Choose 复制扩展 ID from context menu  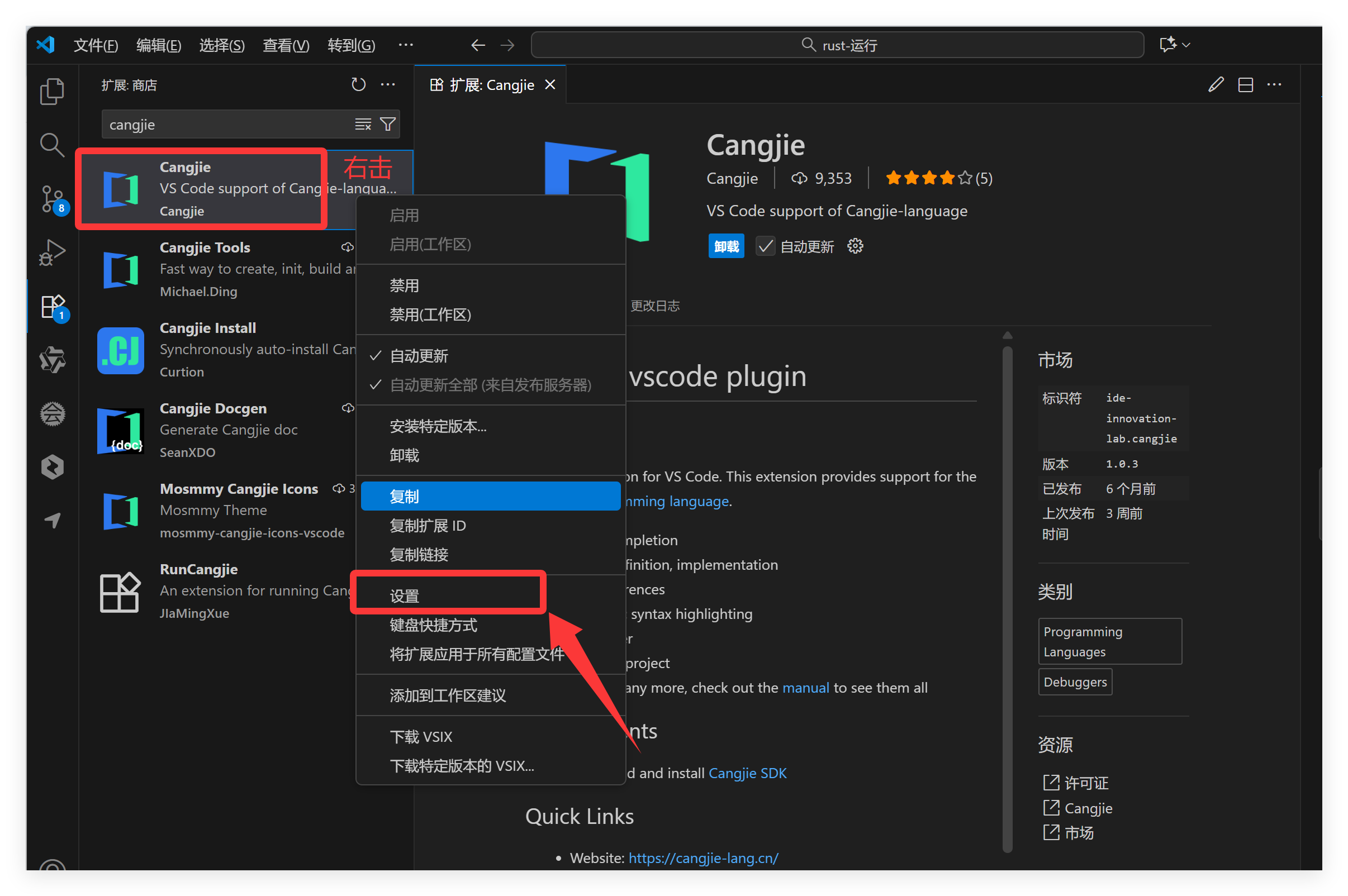[x=427, y=526]
